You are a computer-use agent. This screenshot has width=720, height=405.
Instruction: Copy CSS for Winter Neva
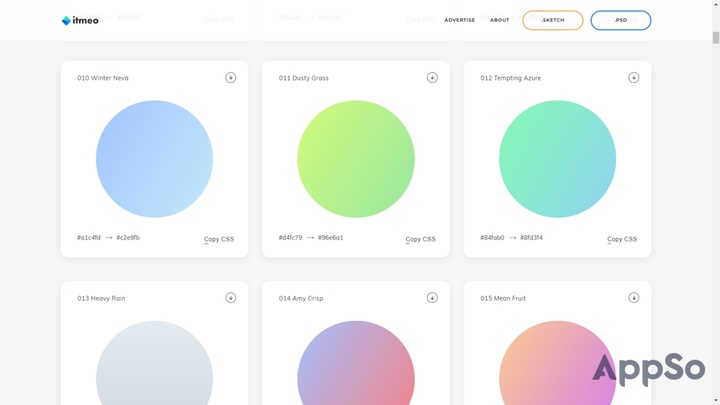(x=219, y=239)
